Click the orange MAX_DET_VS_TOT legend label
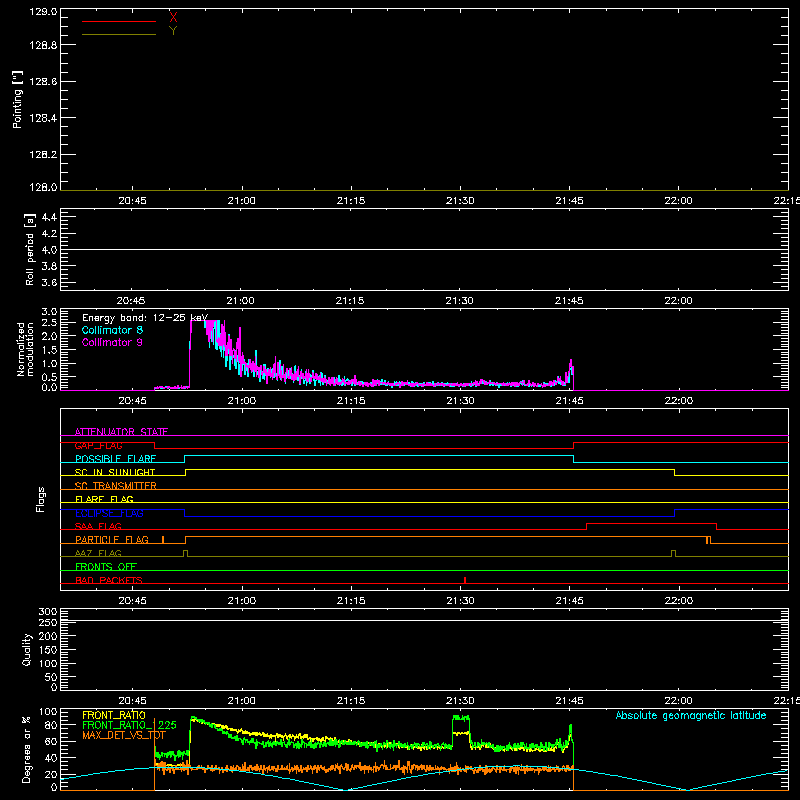 pos(124,735)
